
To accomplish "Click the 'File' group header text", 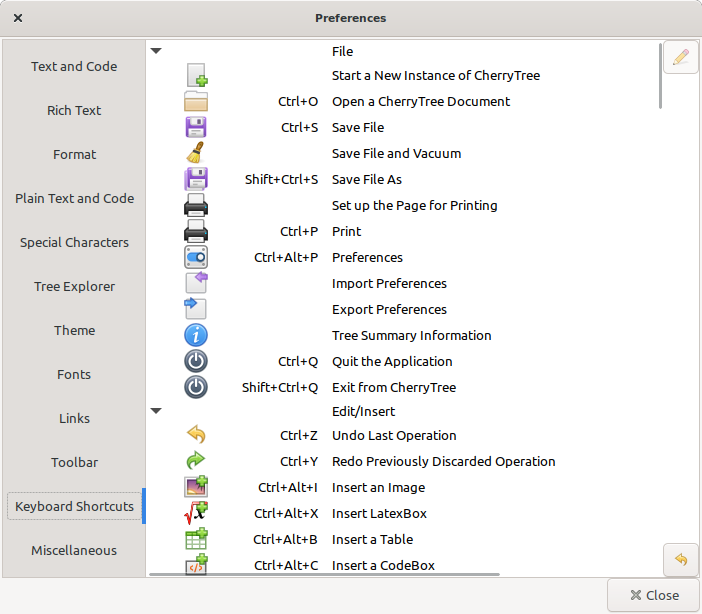I will coord(342,52).
